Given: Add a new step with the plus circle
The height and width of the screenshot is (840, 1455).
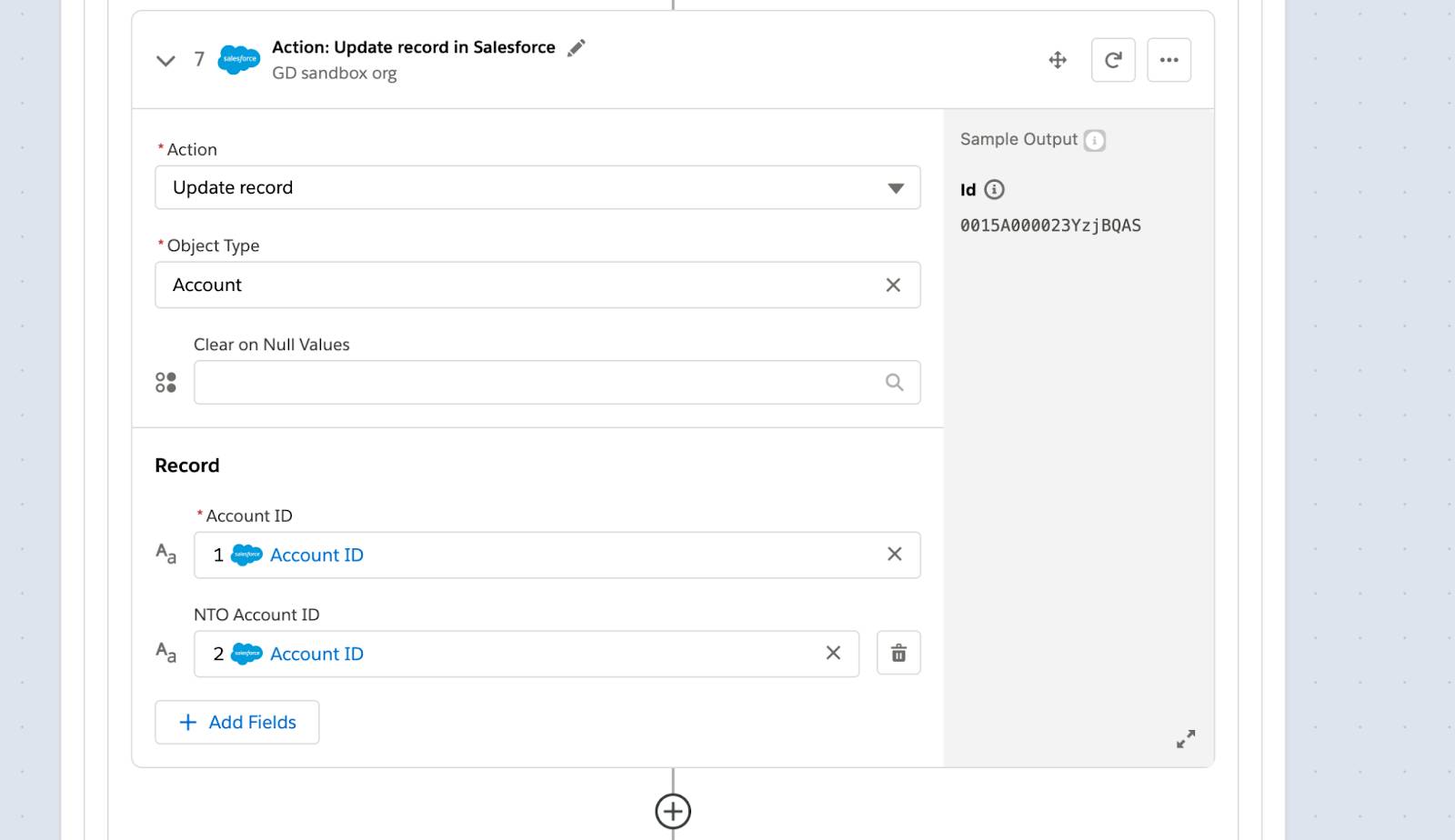Looking at the screenshot, I should click(673, 811).
